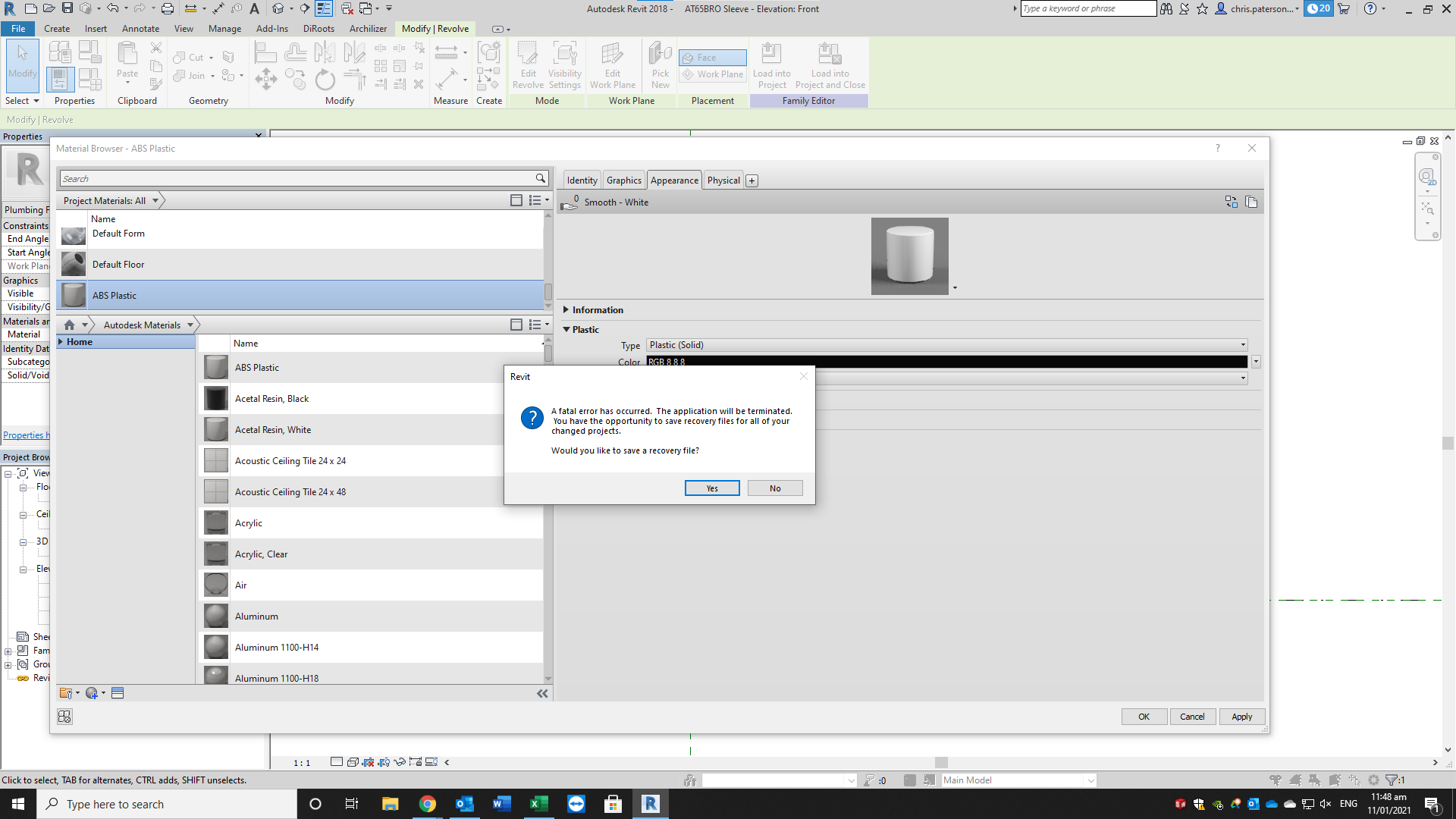Select the Pick New placement tool
This screenshot has height=819, width=1456.
coord(660,65)
